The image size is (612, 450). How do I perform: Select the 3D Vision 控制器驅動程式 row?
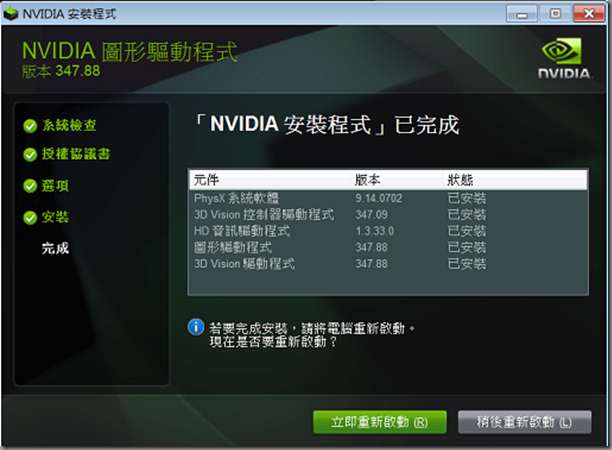[388, 215]
